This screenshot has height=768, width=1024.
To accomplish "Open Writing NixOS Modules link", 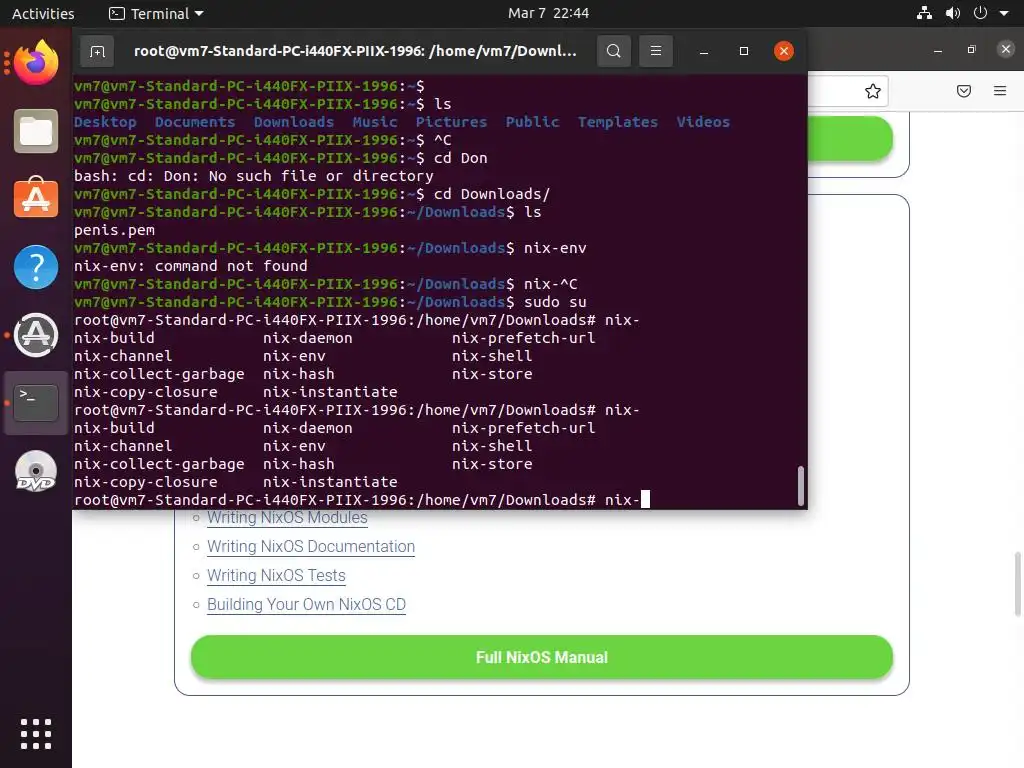I will click(287, 518).
